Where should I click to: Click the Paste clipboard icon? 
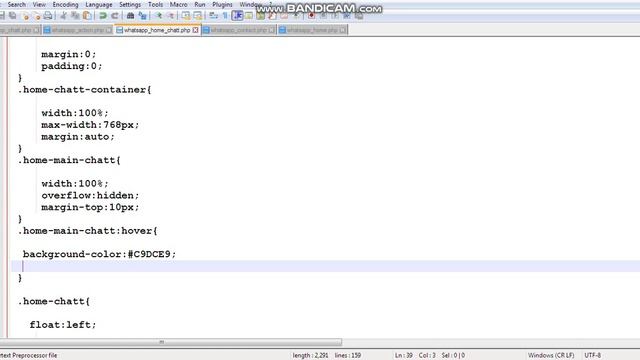pyautogui.click(x=87, y=16)
